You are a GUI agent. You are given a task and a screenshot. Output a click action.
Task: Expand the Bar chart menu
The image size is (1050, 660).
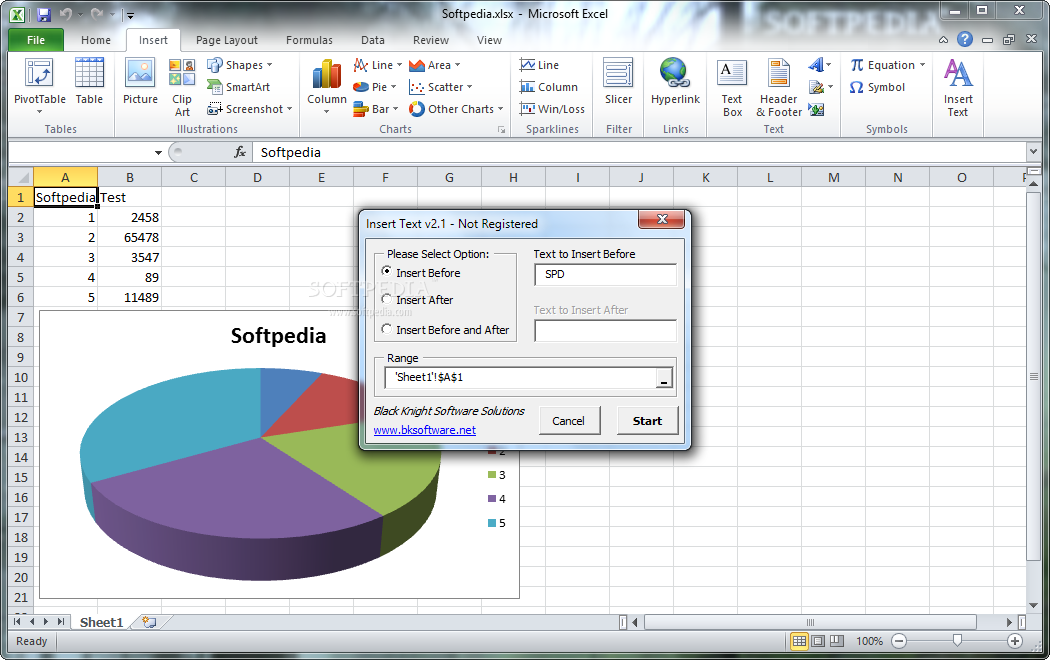click(x=376, y=109)
